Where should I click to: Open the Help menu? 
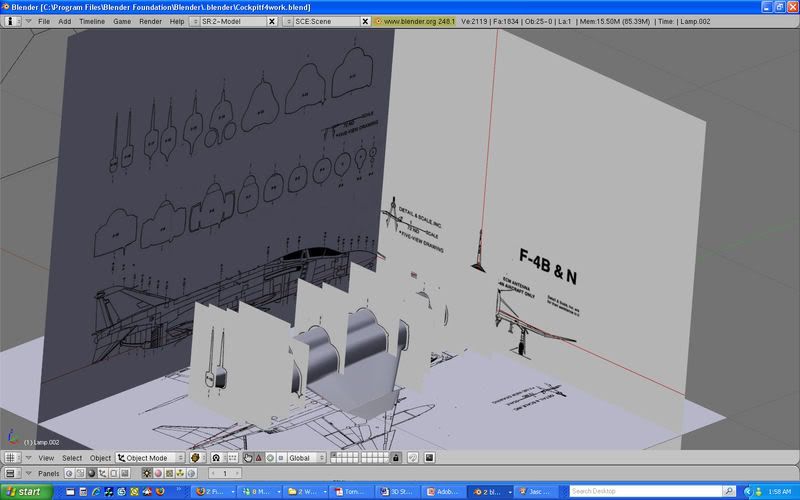[x=177, y=21]
